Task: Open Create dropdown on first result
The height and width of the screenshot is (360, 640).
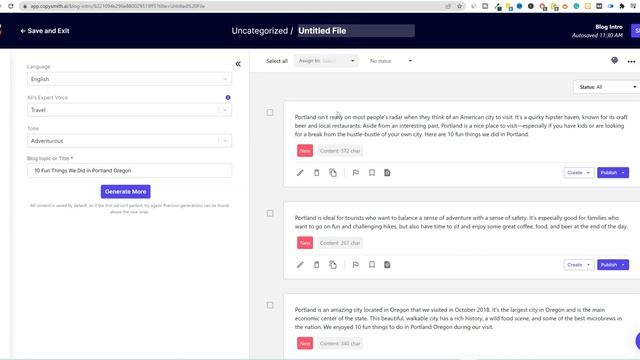Action: coord(578,173)
